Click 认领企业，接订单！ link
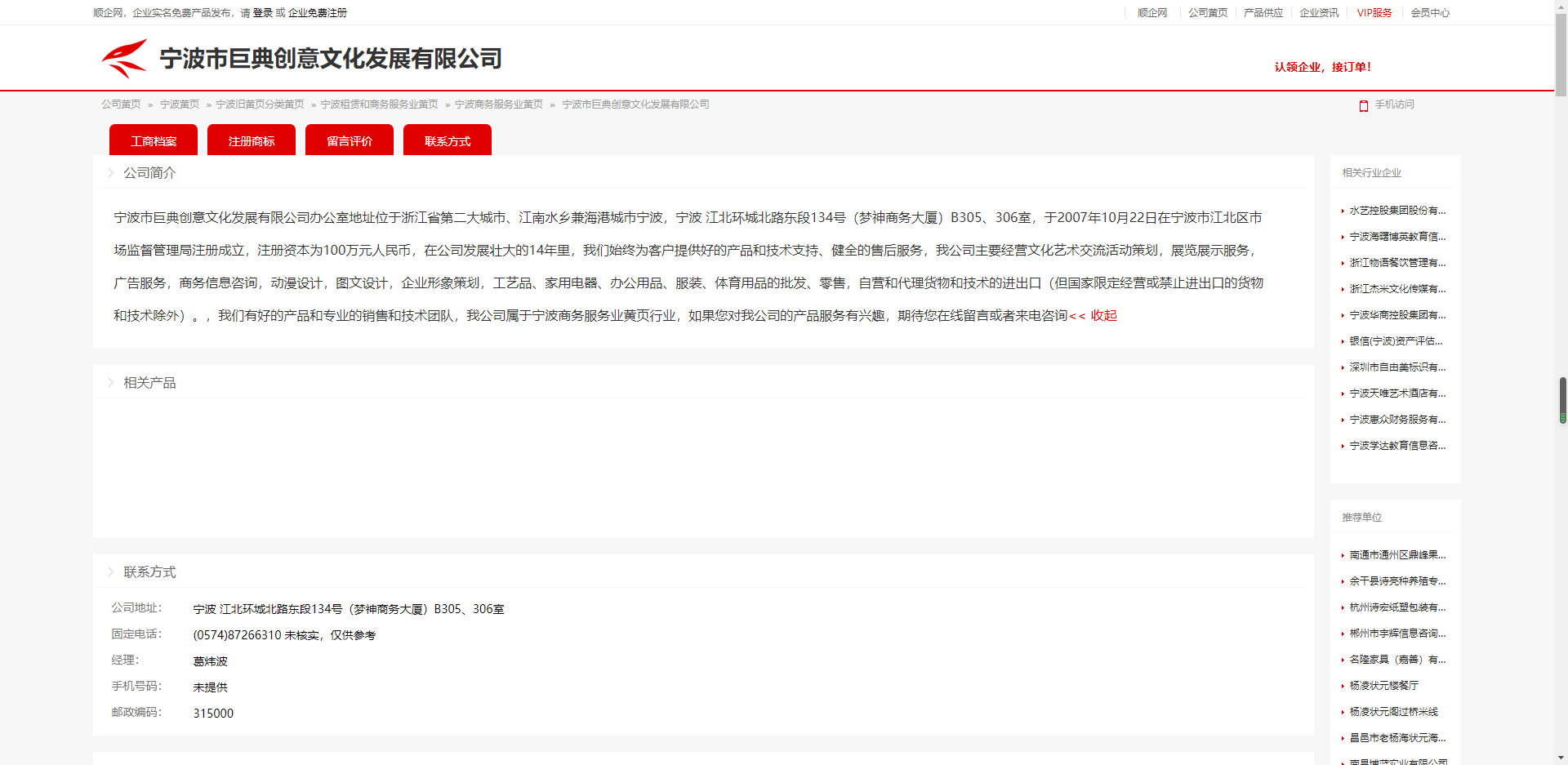1568x765 pixels. (x=1323, y=67)
